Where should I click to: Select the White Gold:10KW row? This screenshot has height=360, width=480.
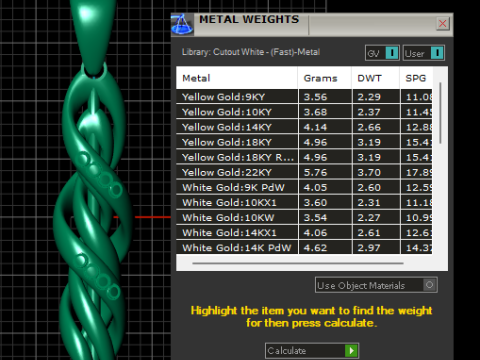click(x=304, y=217)
